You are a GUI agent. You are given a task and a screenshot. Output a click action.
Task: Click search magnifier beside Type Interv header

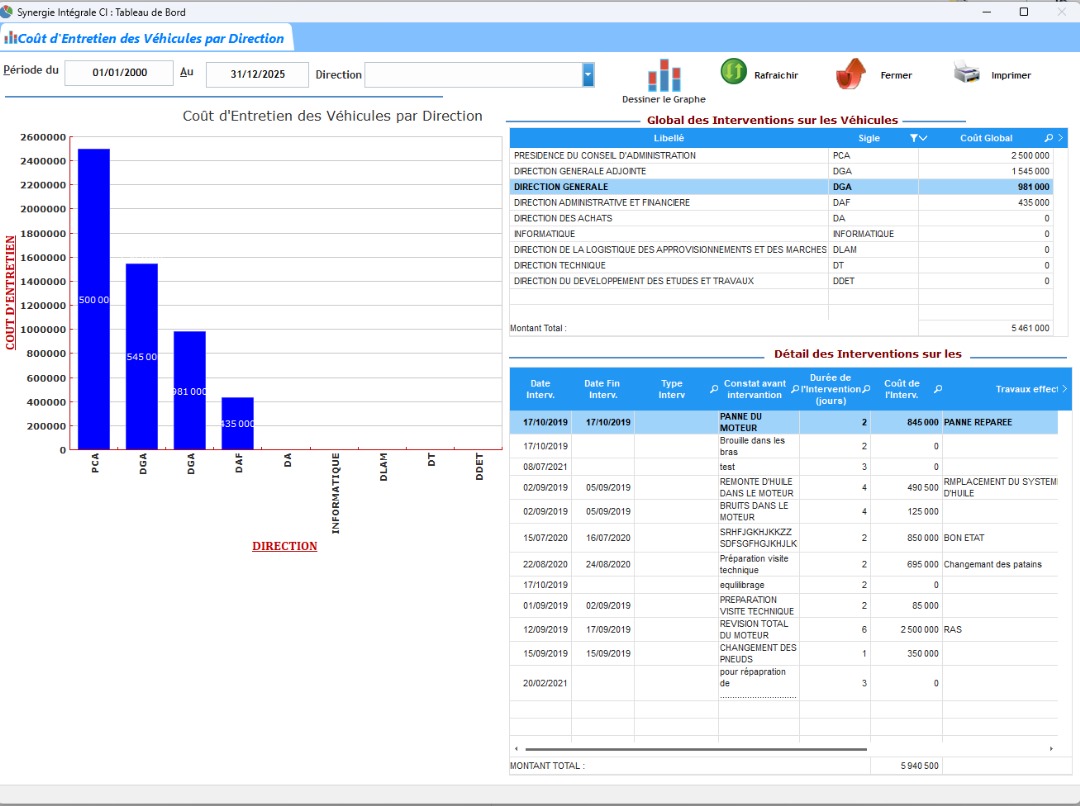[x=713, y=389]
